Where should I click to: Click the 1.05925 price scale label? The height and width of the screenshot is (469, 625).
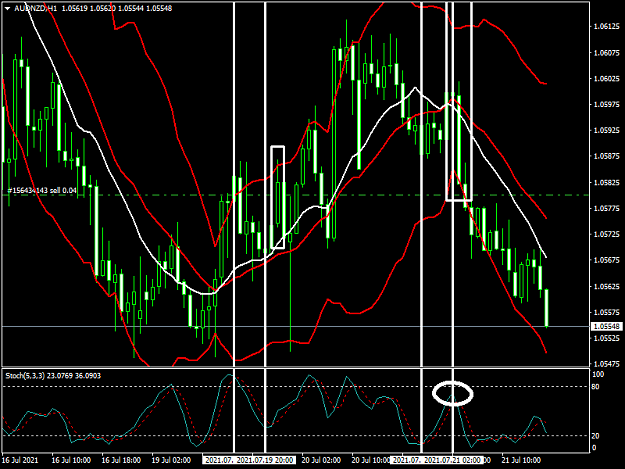607,130
